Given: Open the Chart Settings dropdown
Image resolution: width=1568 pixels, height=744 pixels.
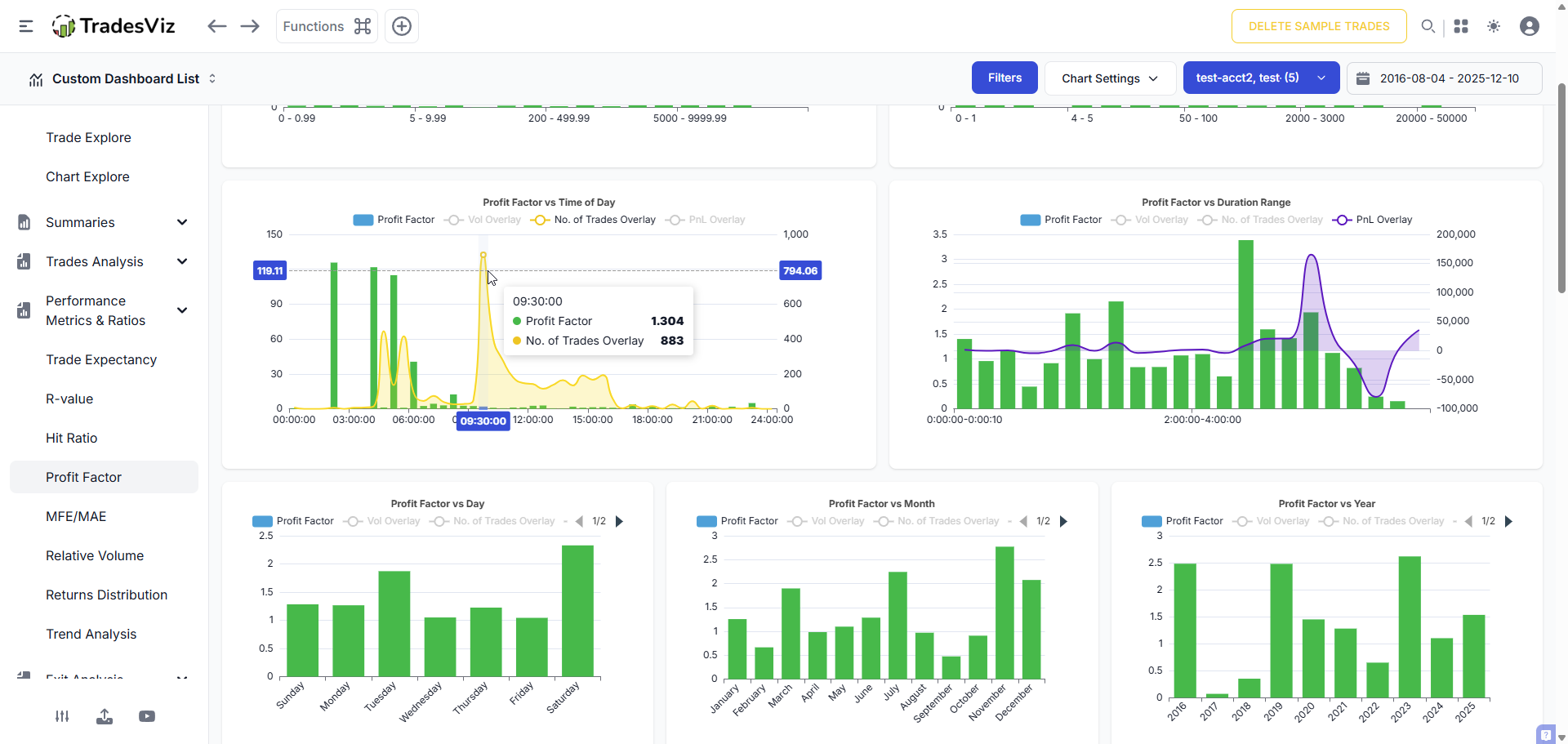Looking at the screenshot, I should pos(1110,78).
